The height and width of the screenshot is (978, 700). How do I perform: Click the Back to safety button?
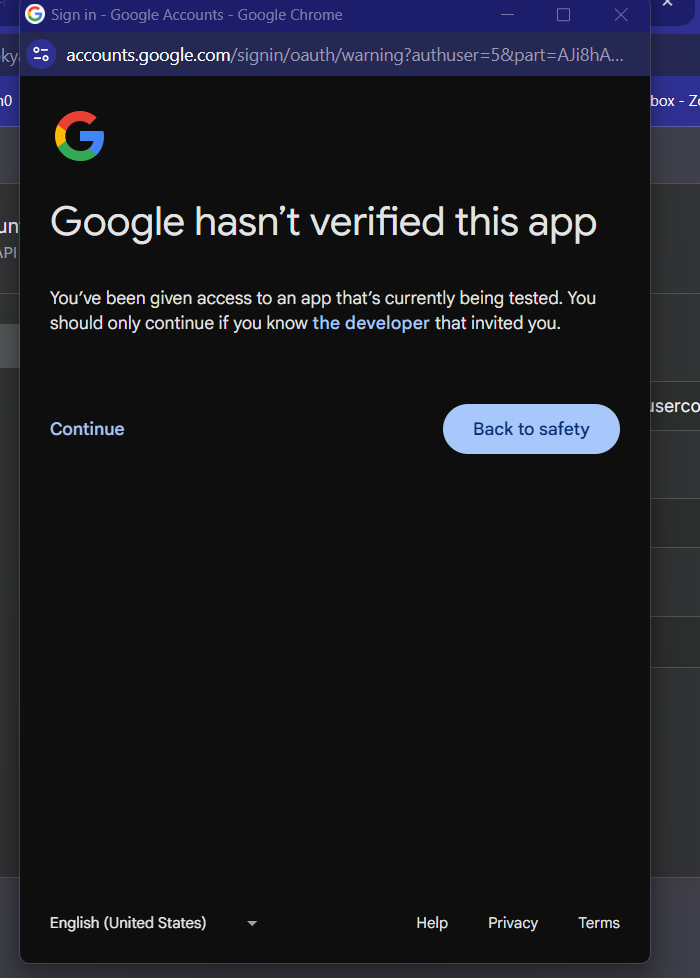coord(531,429)
